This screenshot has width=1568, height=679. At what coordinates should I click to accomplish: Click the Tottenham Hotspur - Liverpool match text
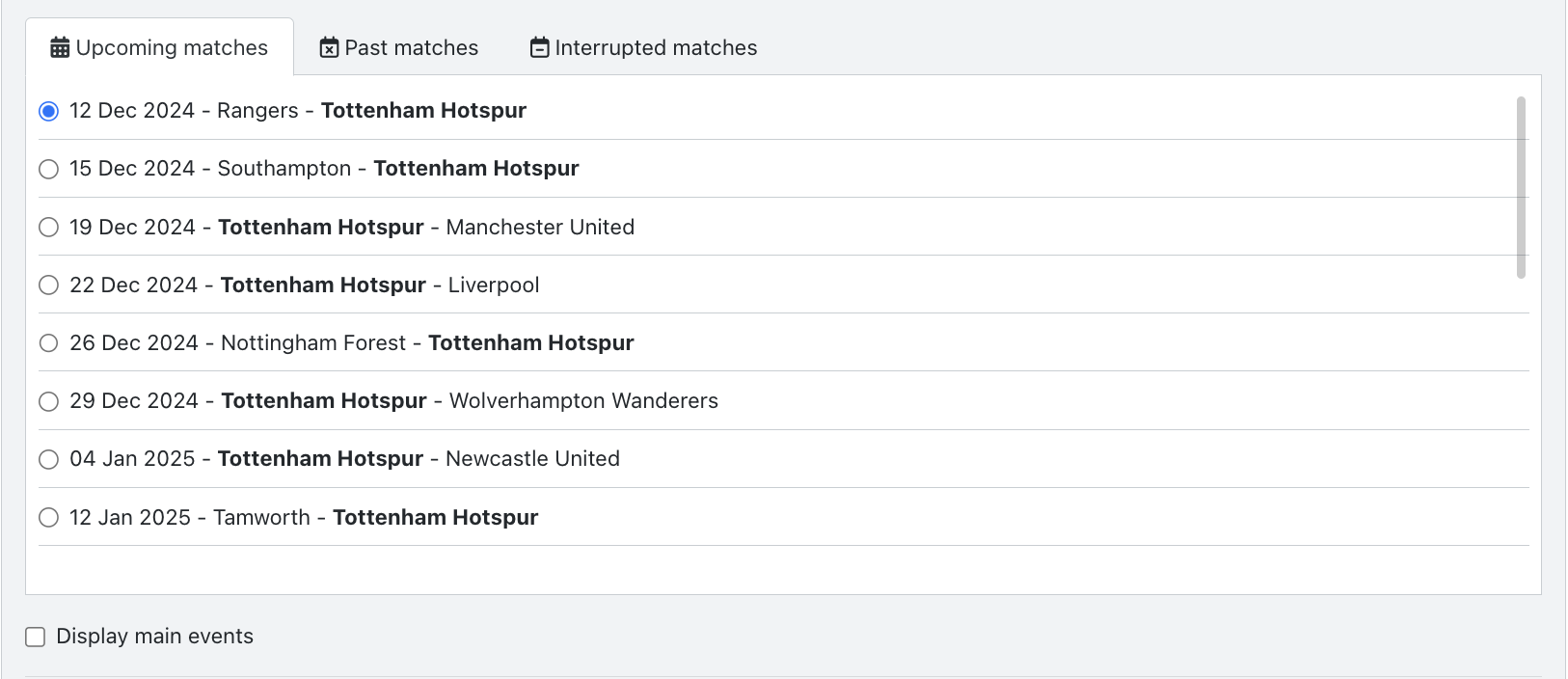(x=380, y=285)
